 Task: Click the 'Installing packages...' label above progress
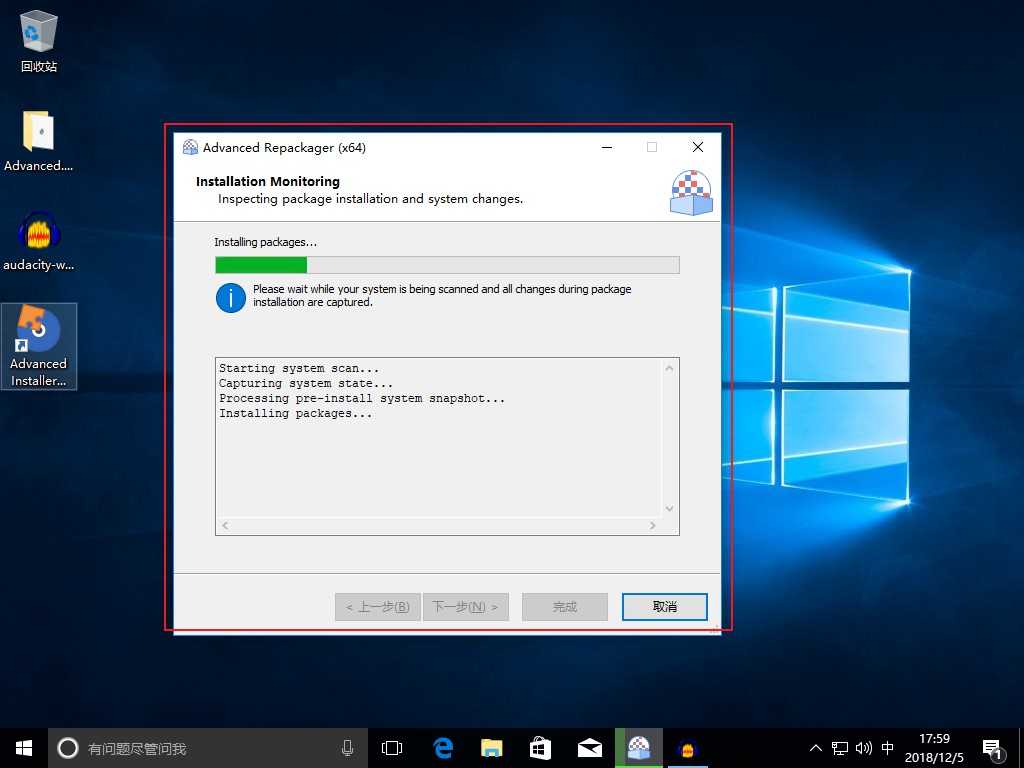[266, 242]
